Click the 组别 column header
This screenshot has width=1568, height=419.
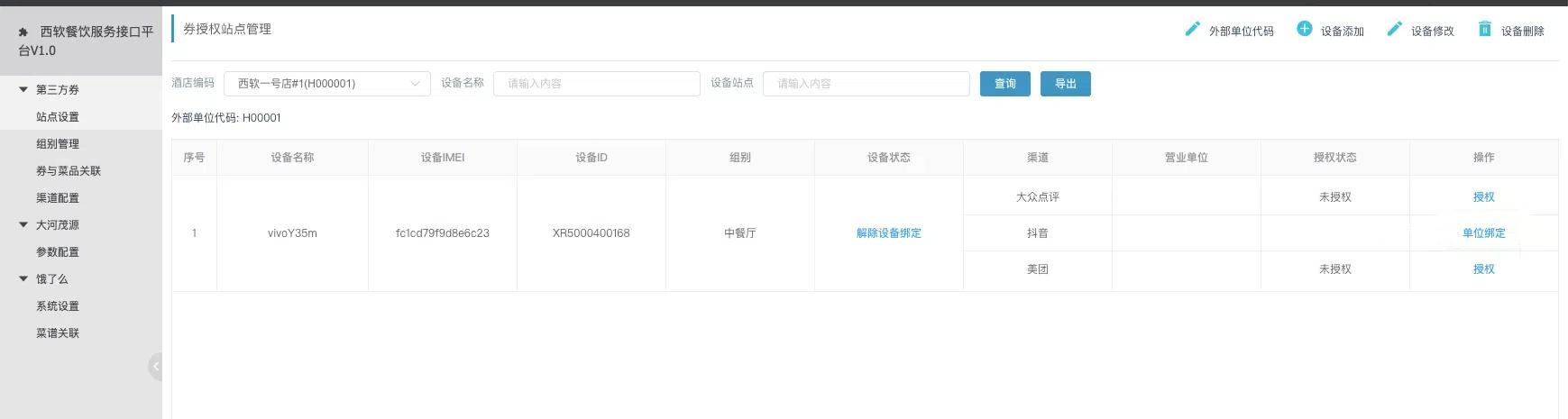pyautogui.click(x=740, y=158)
